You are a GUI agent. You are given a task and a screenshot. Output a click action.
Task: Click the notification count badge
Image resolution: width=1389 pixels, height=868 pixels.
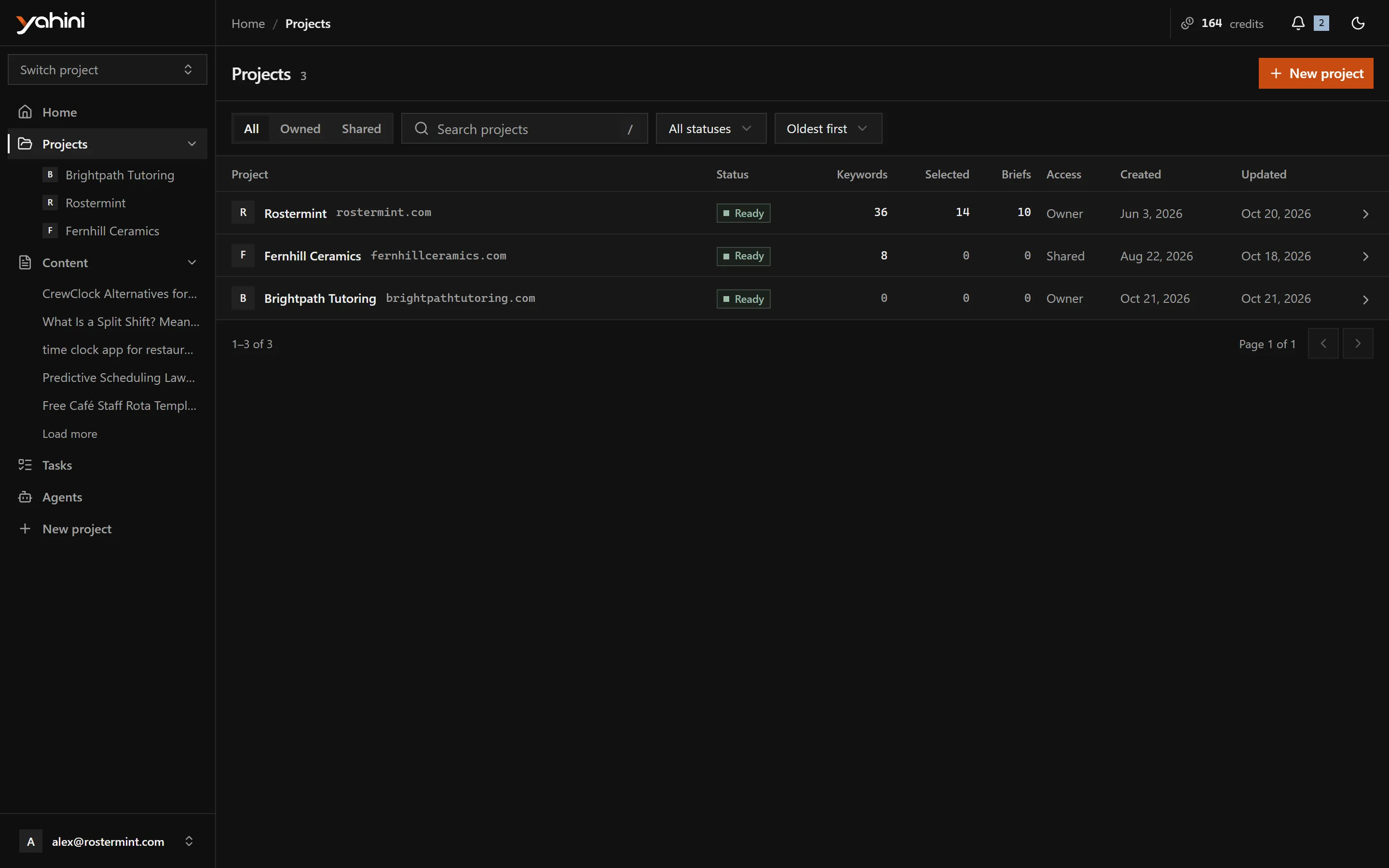click(x=1321, y=23)
